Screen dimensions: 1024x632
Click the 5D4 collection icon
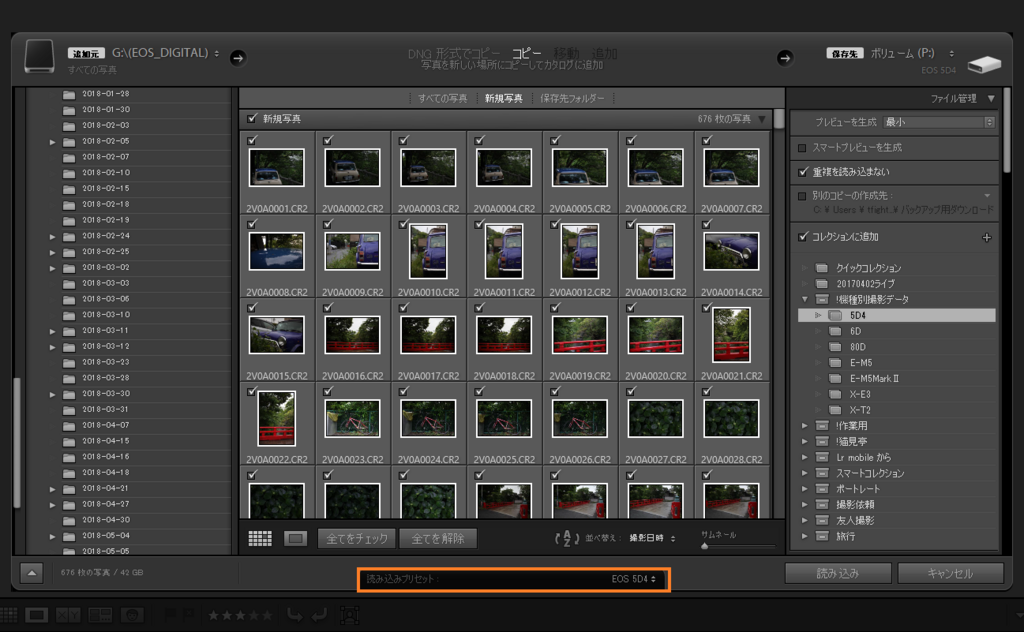(x=835, y=315)
